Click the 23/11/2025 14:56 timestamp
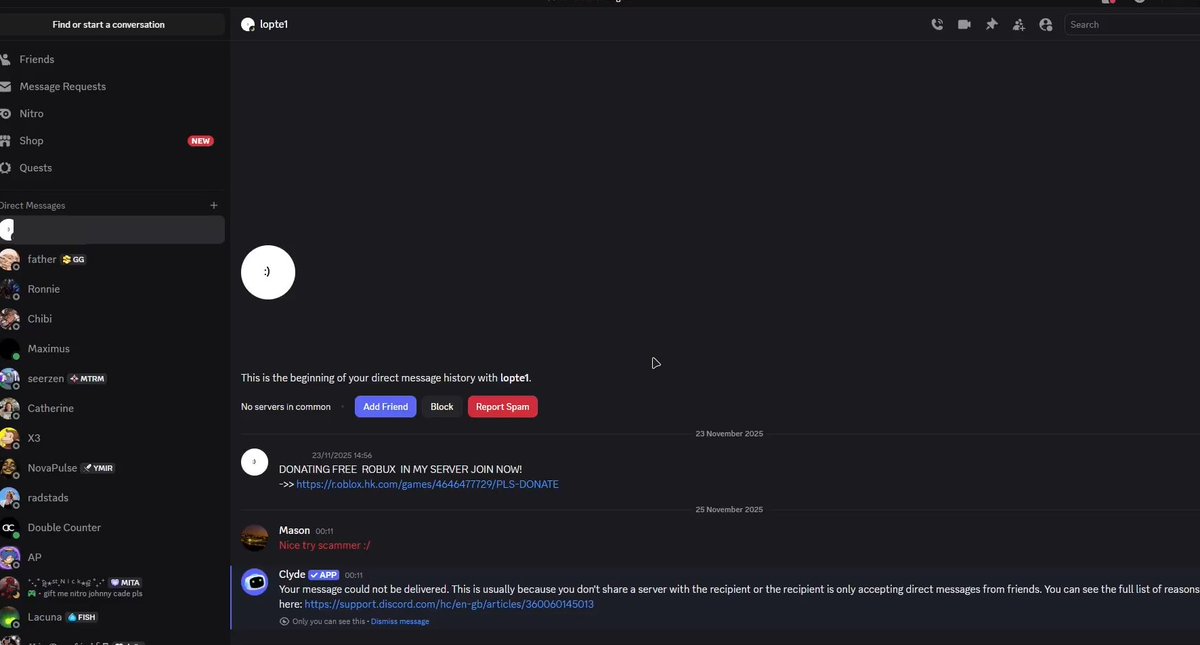 (x=342, y=455)
